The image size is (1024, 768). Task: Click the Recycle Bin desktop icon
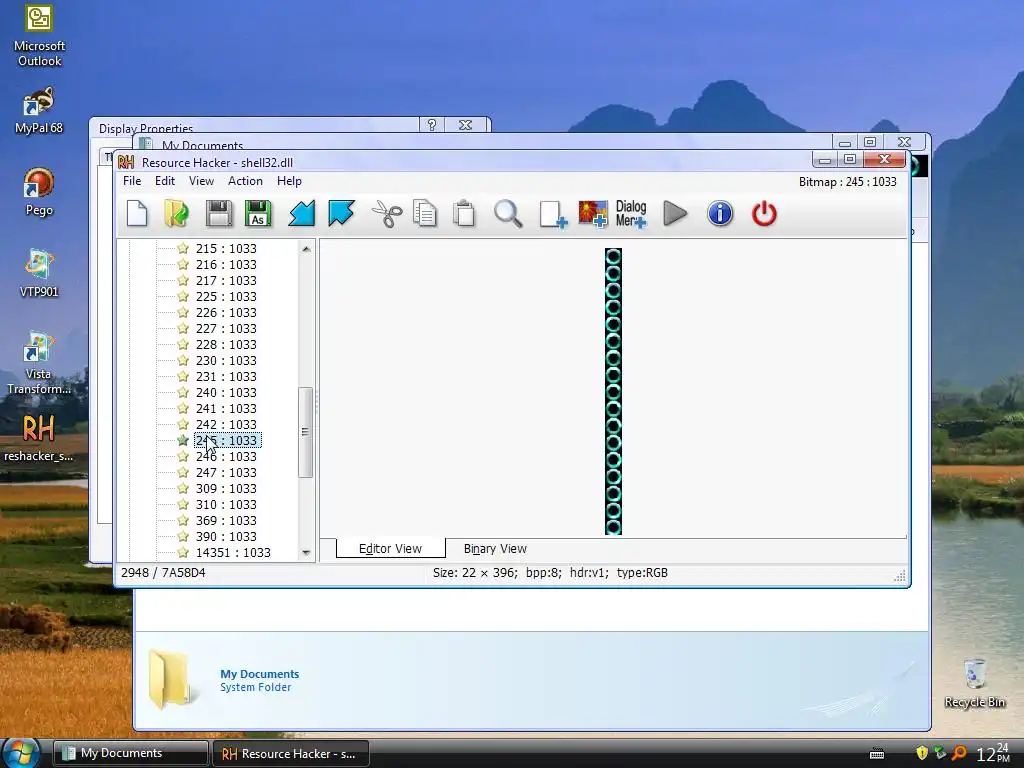974,683
